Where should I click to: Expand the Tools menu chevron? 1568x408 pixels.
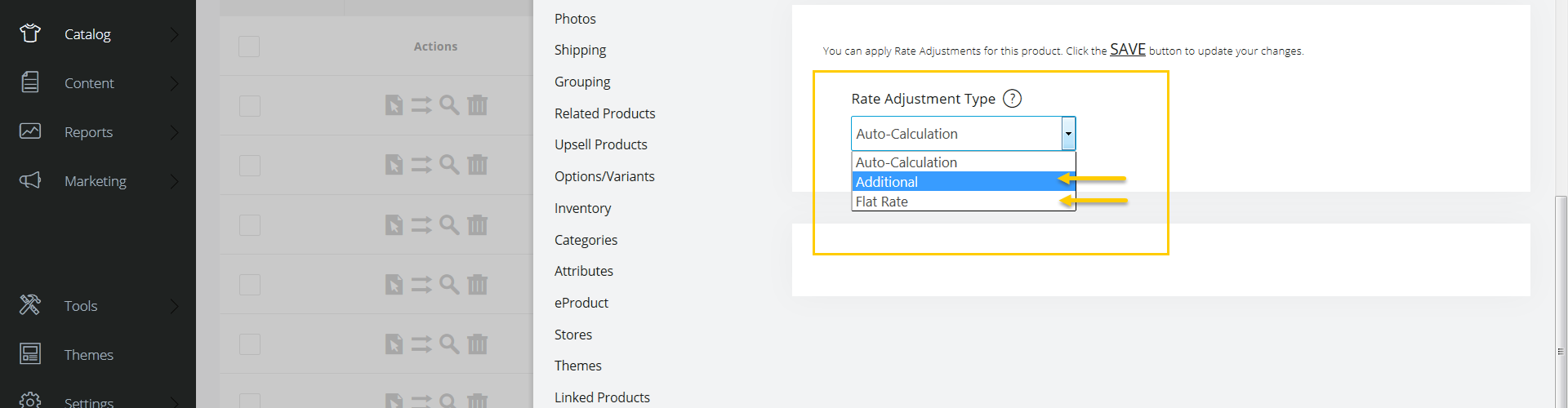click(174, 306)
